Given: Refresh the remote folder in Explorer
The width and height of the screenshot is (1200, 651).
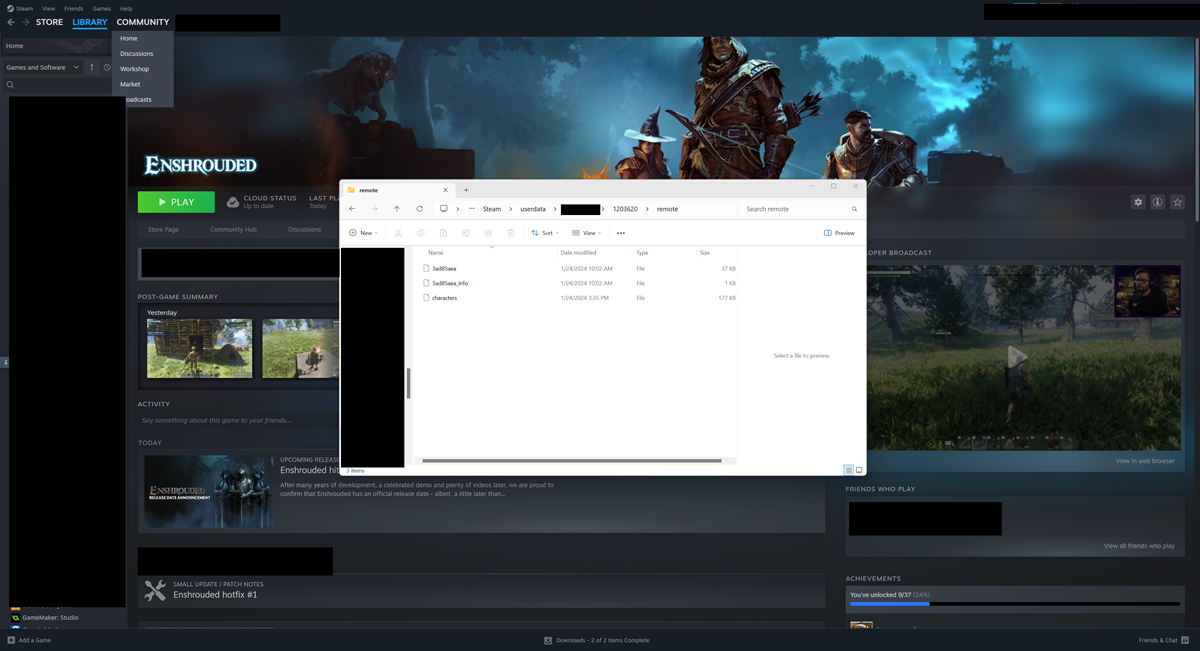Looking at the screenshot, I should click(419, 209).
